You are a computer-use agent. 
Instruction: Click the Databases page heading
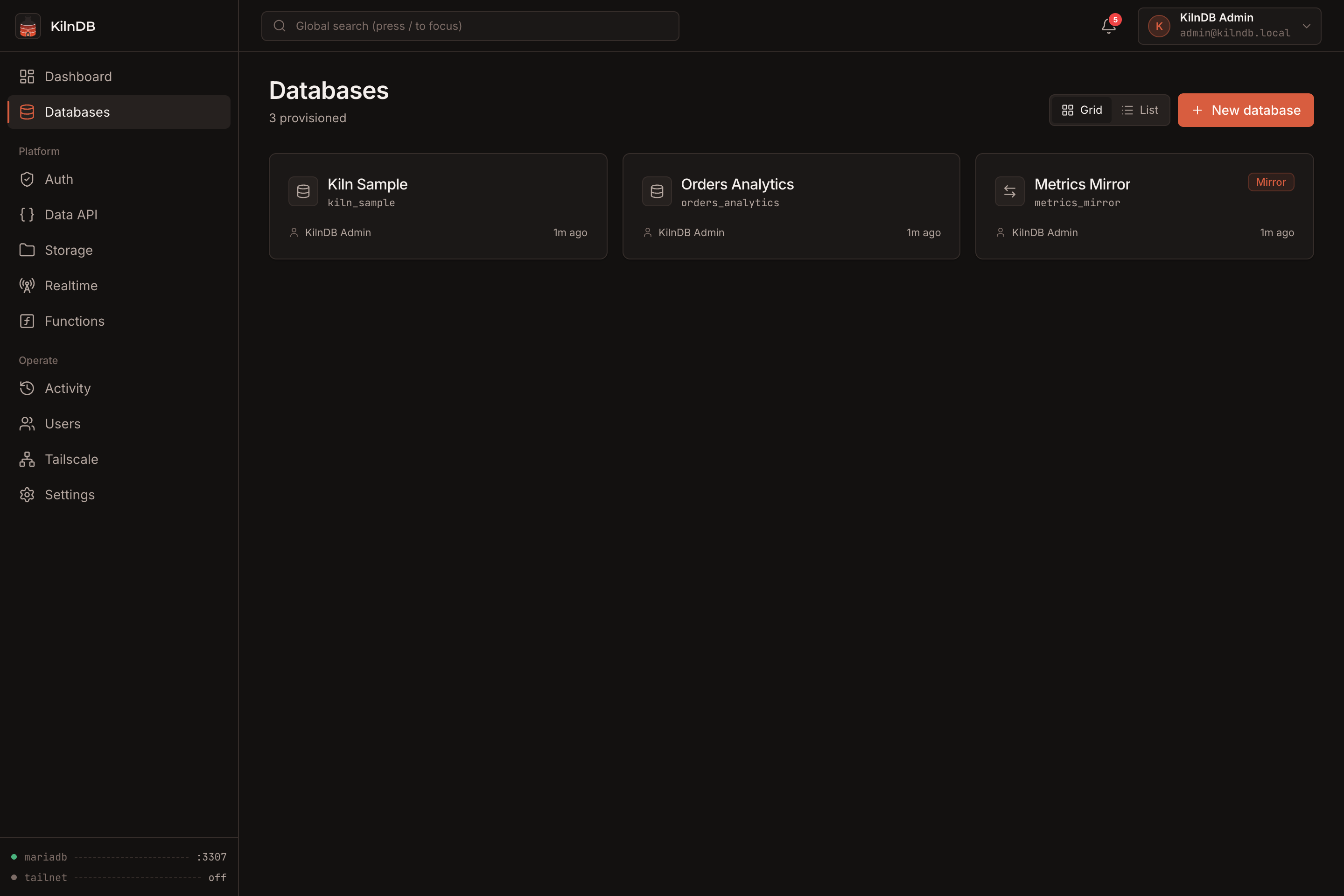(x=329, y=91)
